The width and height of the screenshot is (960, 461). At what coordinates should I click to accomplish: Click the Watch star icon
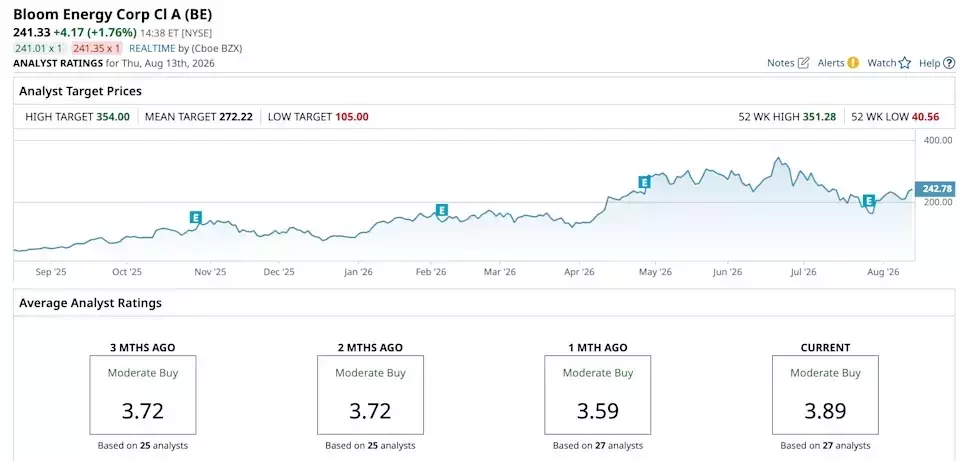905,63
